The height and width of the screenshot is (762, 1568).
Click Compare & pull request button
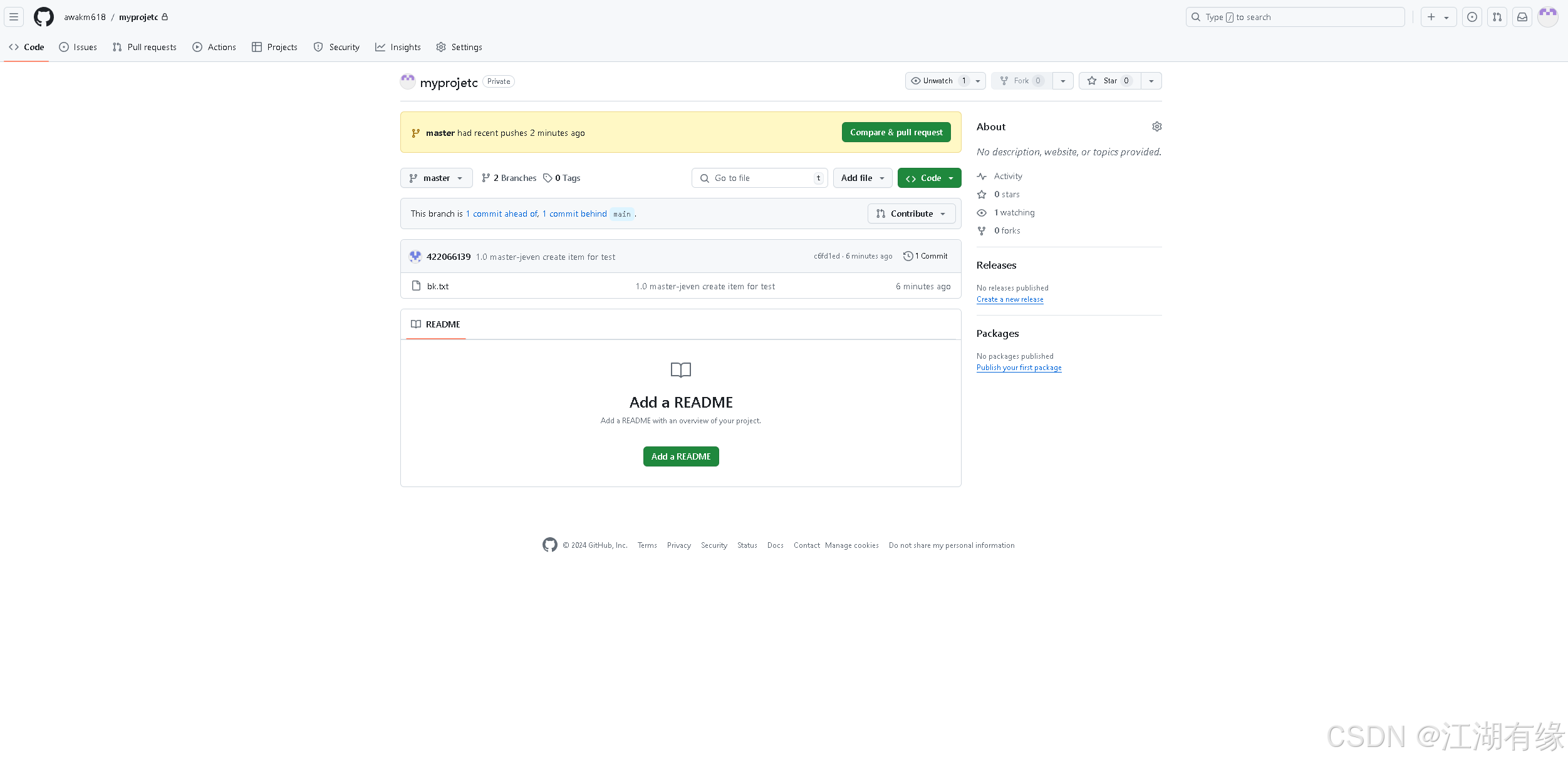pyautogui.click(x=896, y=132)
